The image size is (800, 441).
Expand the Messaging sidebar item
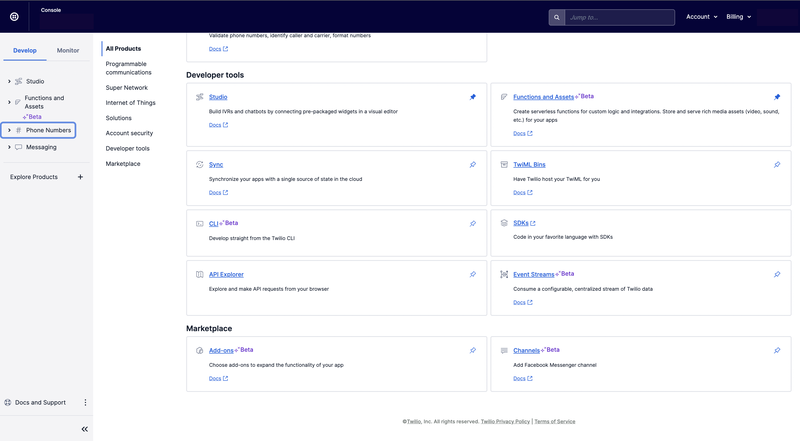point(9,147)
